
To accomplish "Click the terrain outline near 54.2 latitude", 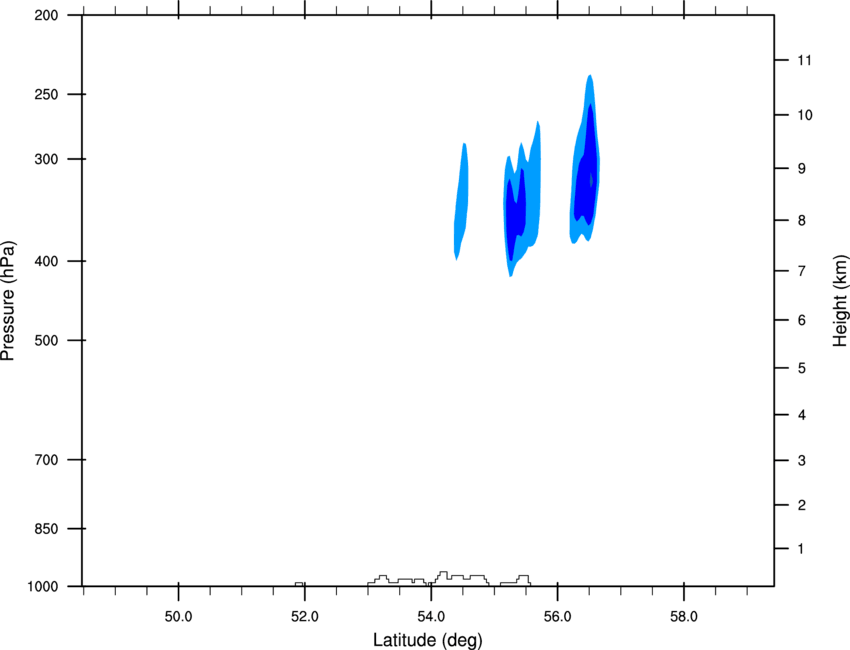I will [443, 575].
